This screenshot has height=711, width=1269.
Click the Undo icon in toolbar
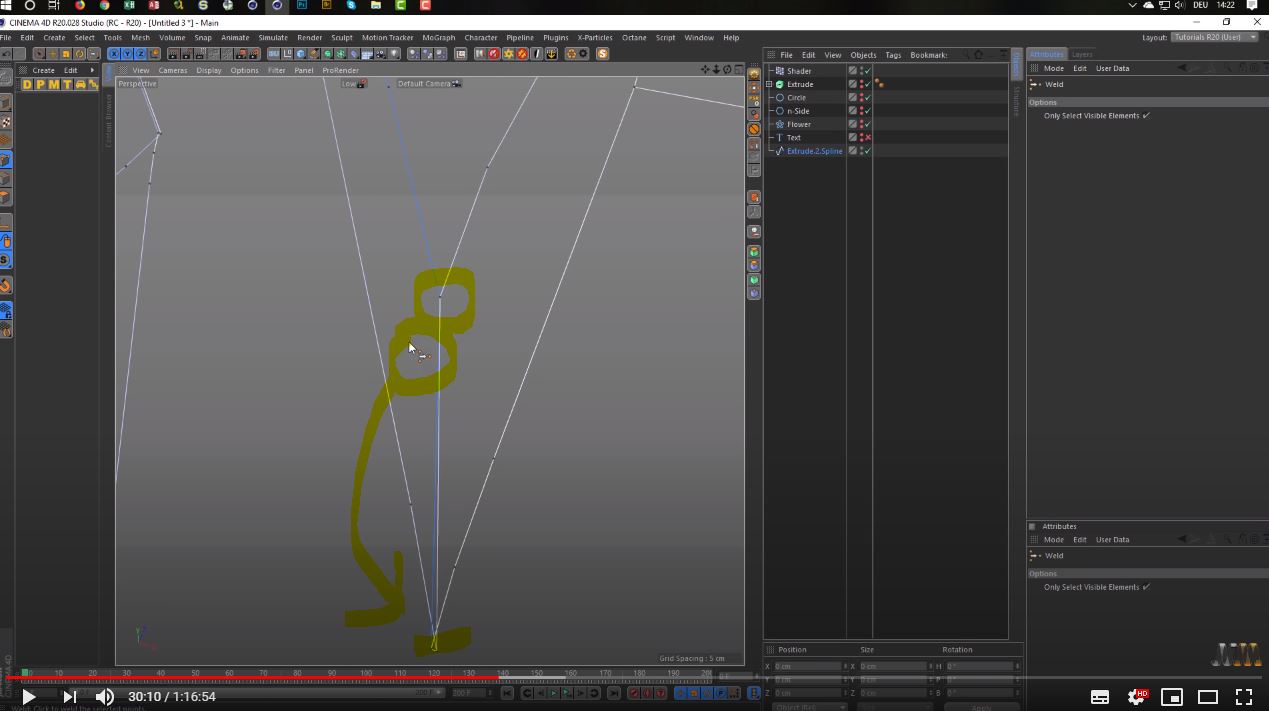coord(7,54)
